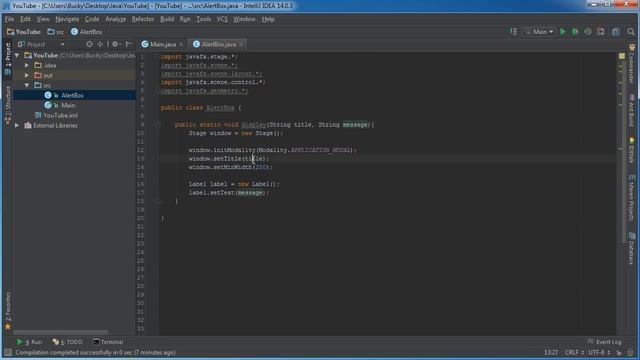640x360 pixels.
Task: Open the Structure vertical tool window button
Action: coord(7,105)
